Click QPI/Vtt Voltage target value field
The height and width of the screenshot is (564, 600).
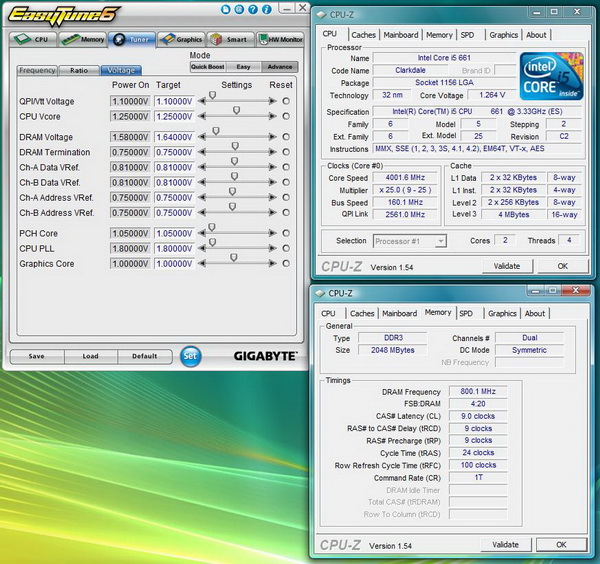coord(174,101)
